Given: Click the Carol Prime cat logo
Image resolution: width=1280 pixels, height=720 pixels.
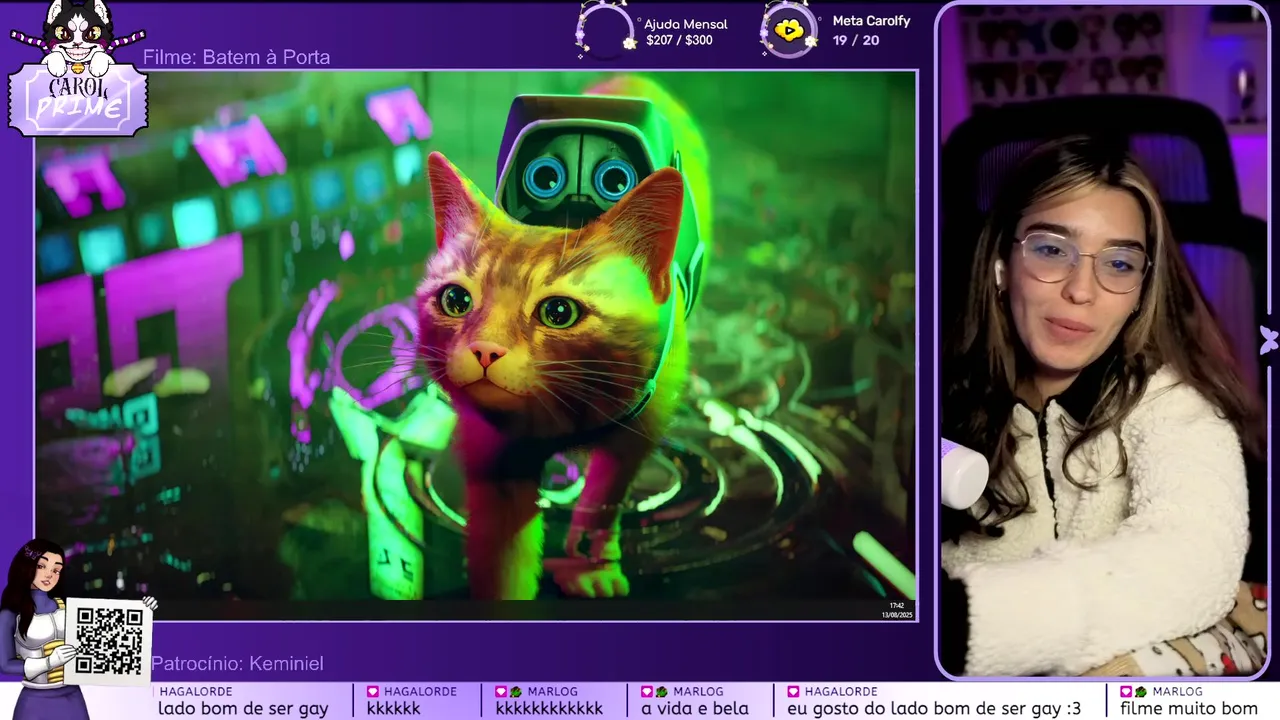Looking at the screenshot, I should click(x=78, y=68).
